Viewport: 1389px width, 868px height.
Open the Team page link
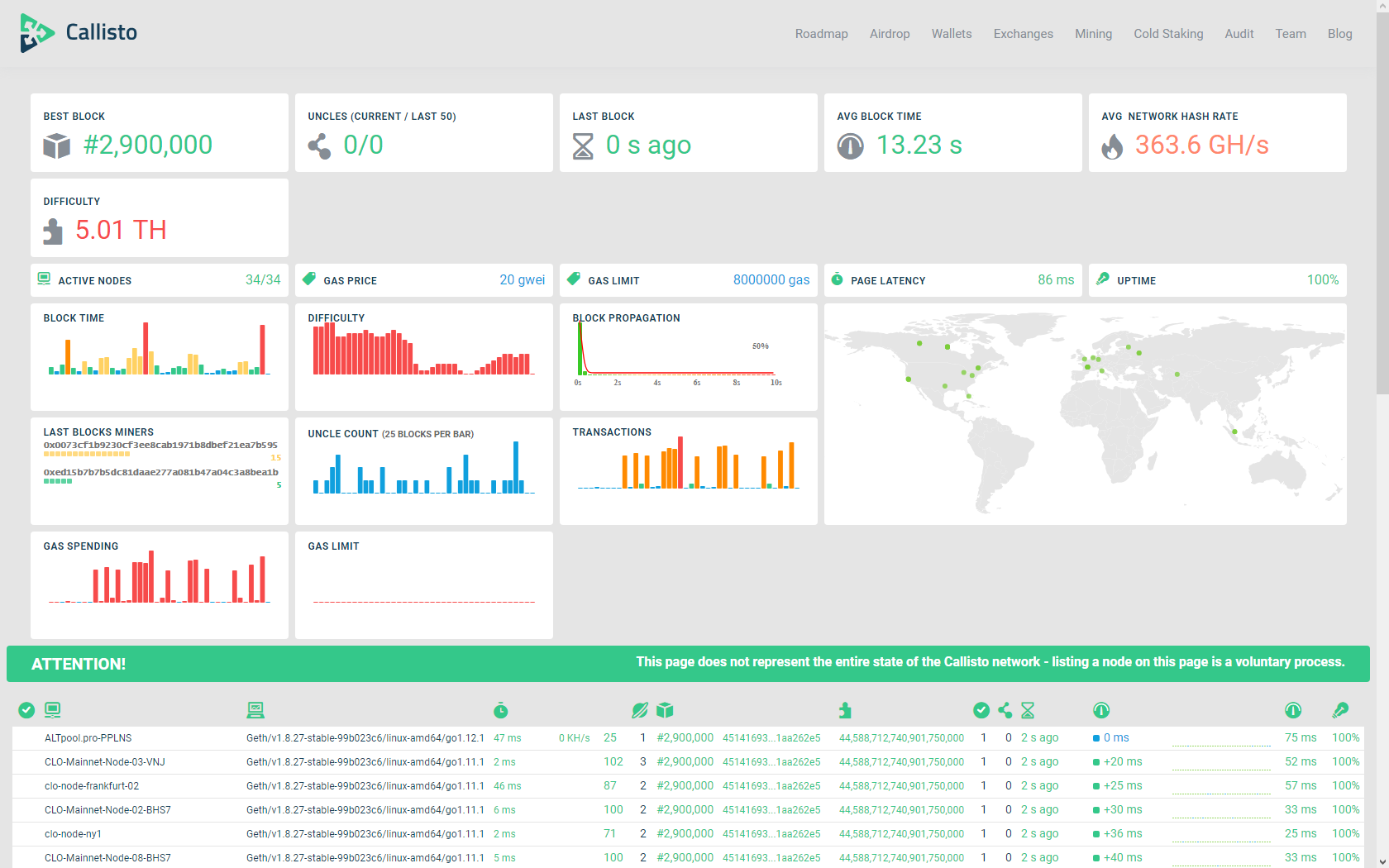(1290, 34)
